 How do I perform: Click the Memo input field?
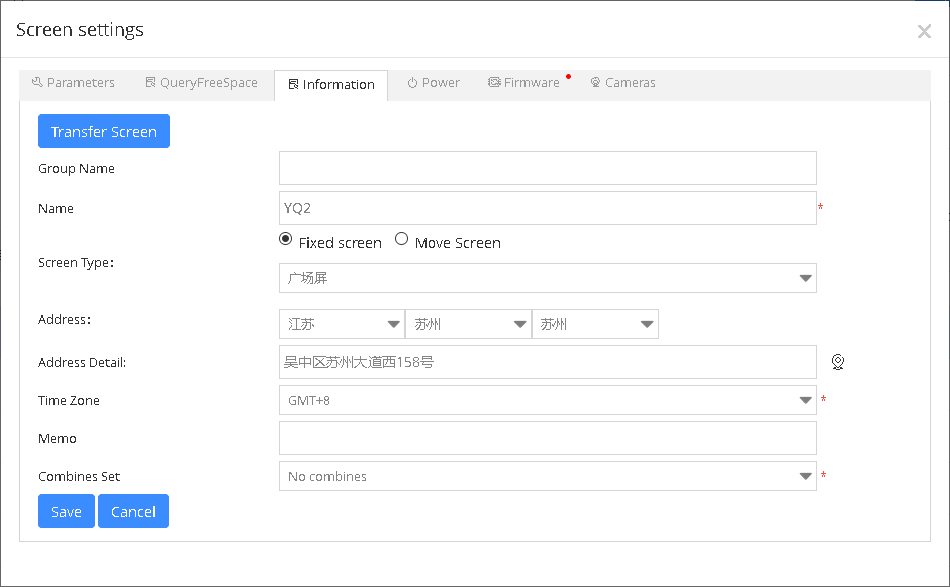coord(548,438)
